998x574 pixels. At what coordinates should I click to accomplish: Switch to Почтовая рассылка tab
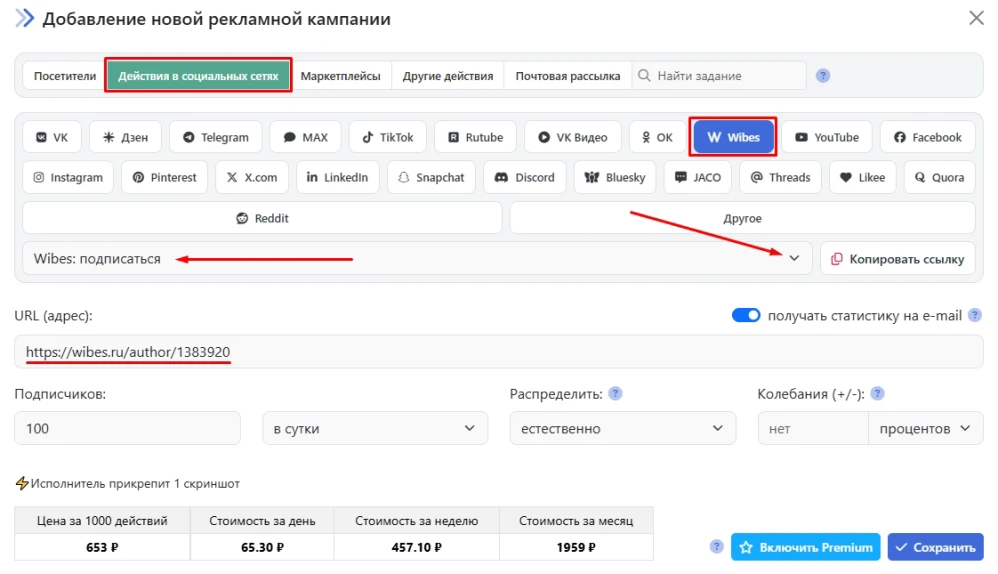click(568, 76)
